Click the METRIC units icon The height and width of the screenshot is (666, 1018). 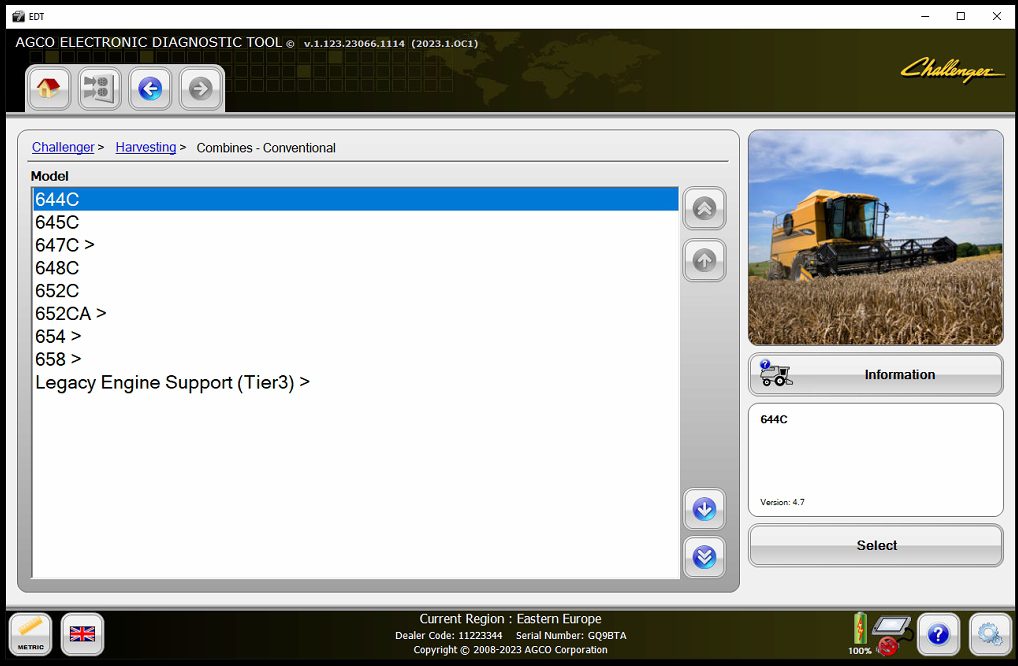[x=30, y=634]
